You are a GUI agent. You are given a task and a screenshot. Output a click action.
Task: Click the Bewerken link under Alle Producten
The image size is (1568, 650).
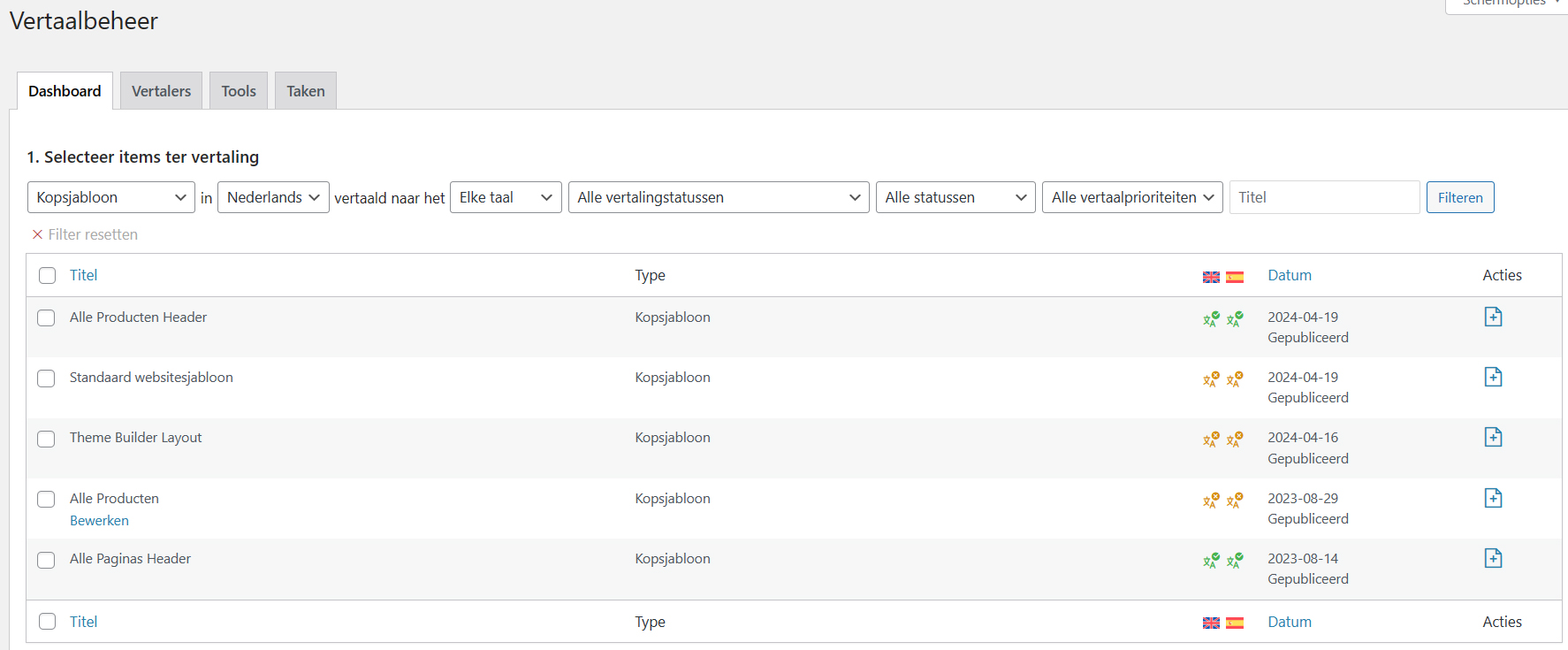pyautogui.click(x=99, y=521)
